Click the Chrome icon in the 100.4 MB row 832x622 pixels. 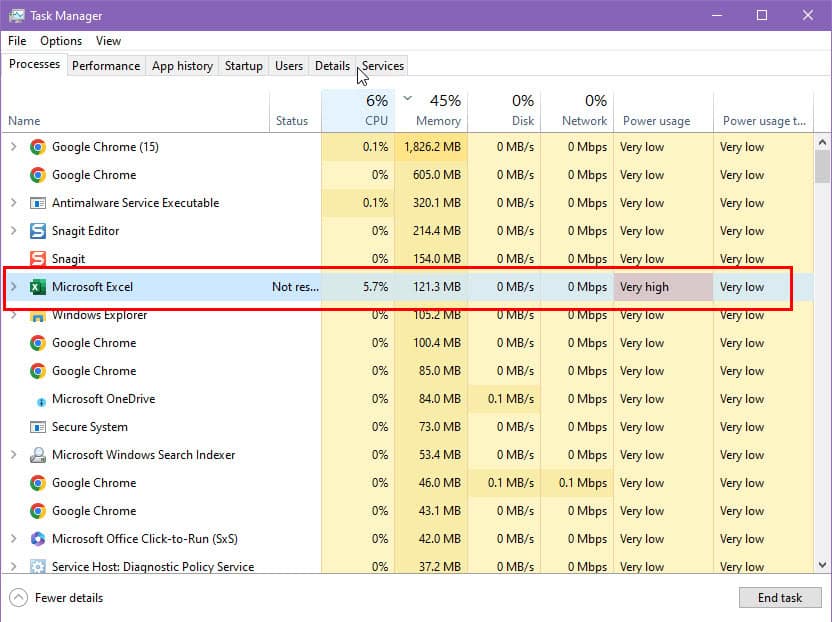pyautogui.click(x=38, y=343)
